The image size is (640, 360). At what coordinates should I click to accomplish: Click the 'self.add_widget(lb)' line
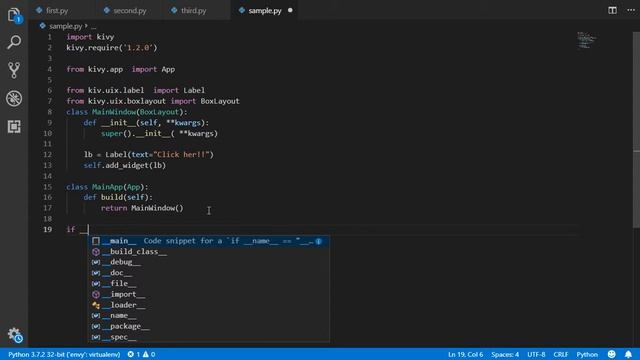click(x=124, y=165)
